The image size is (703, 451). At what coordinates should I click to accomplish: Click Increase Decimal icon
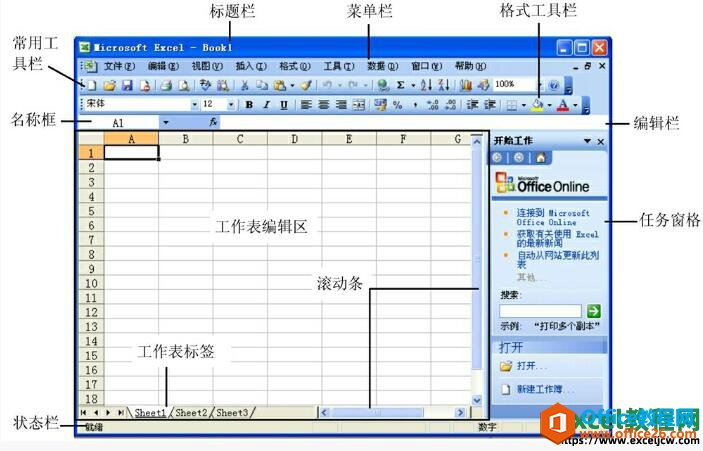click(x=433, y=105)
